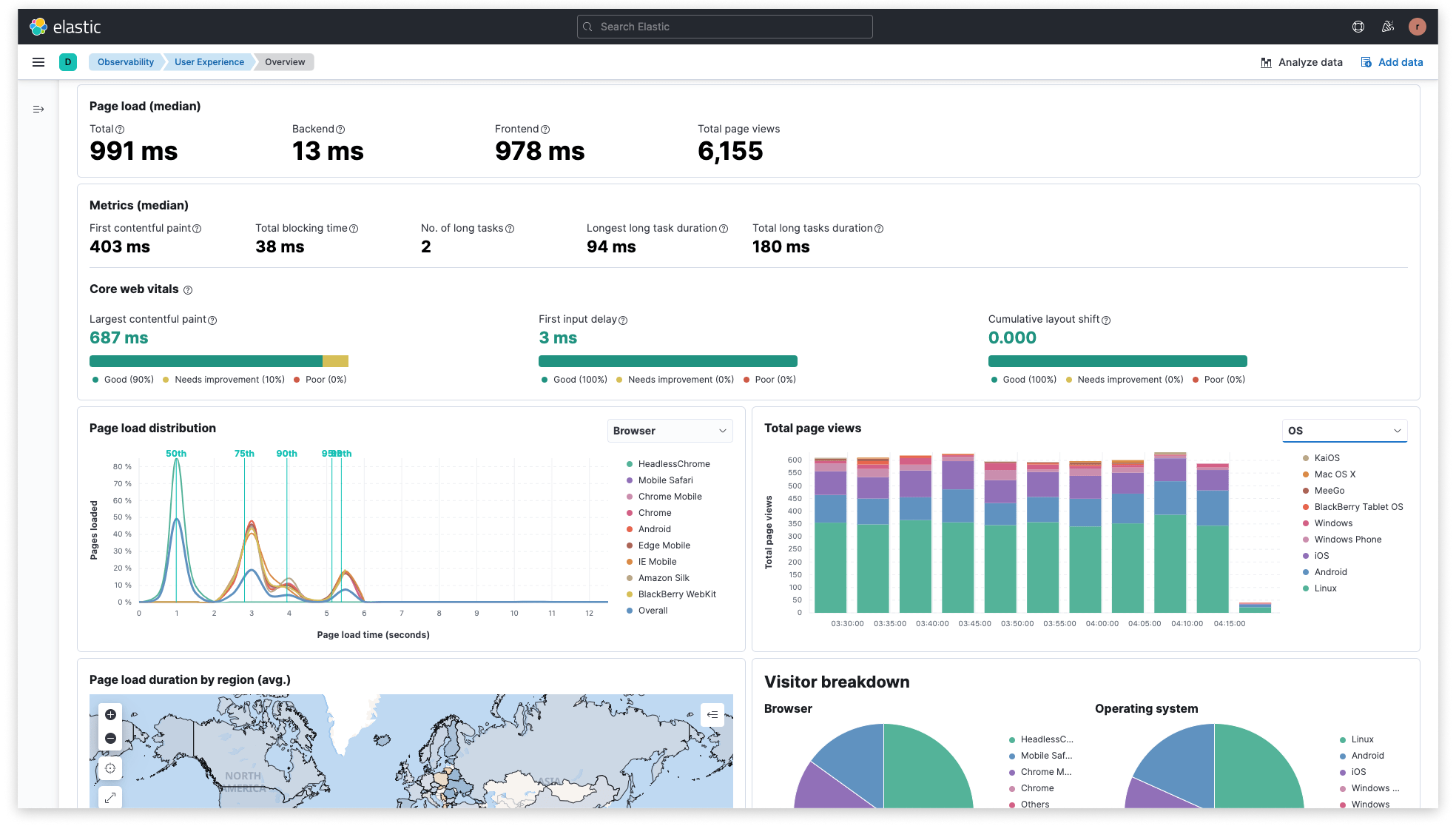Click the fit-to-data crosshair on the map
The width and height of the screenshot is (1456, 826).
click(x=110, y=768)
